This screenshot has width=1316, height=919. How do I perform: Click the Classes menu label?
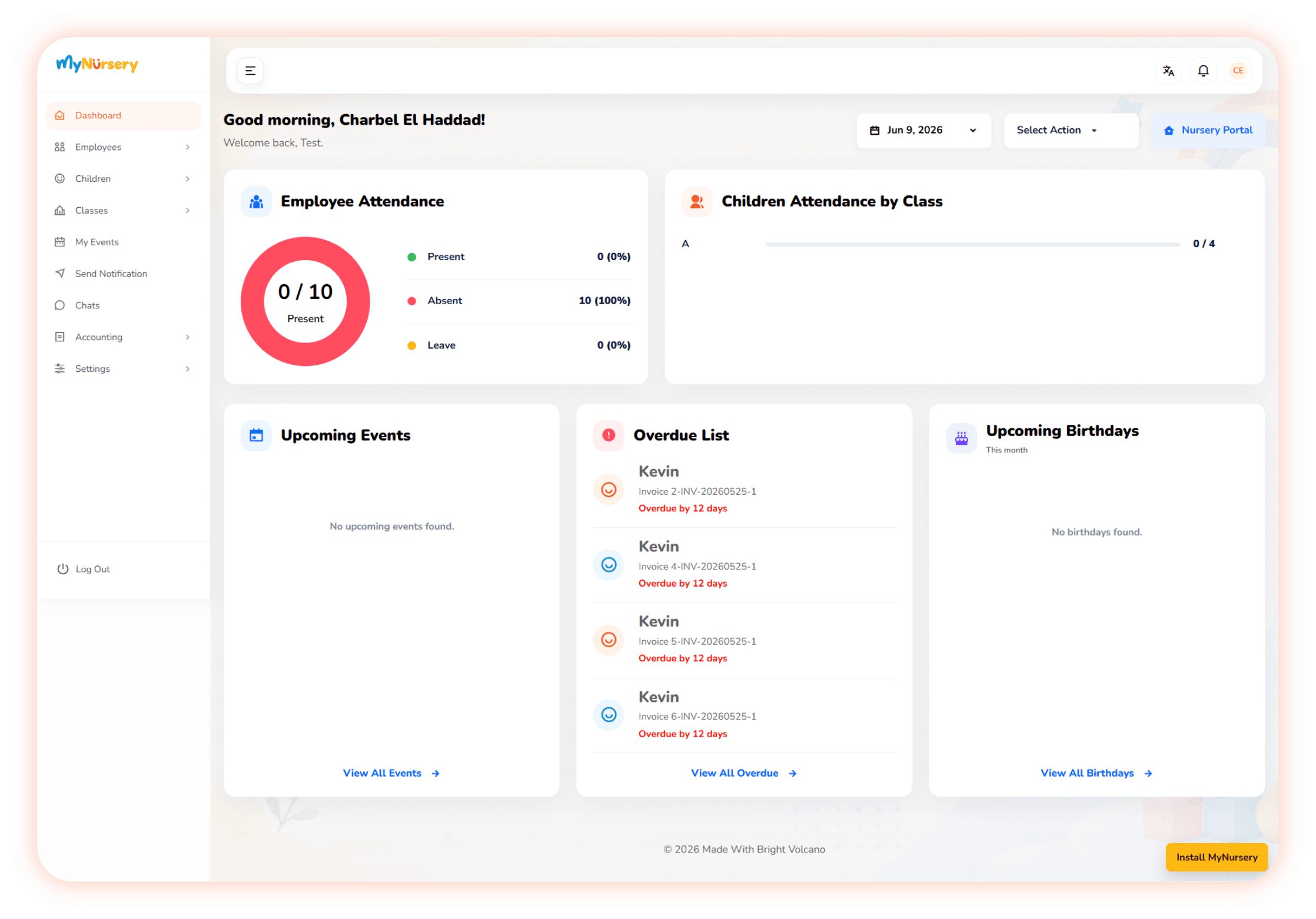coord(91,211)
